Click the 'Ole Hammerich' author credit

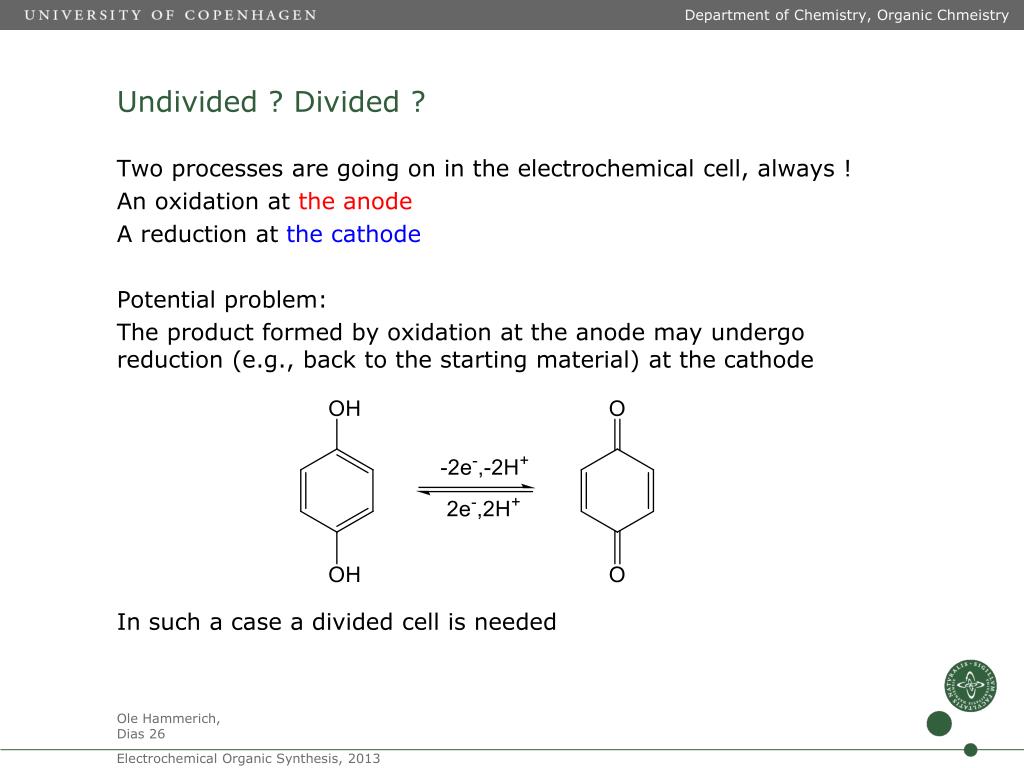coord(168,717)
